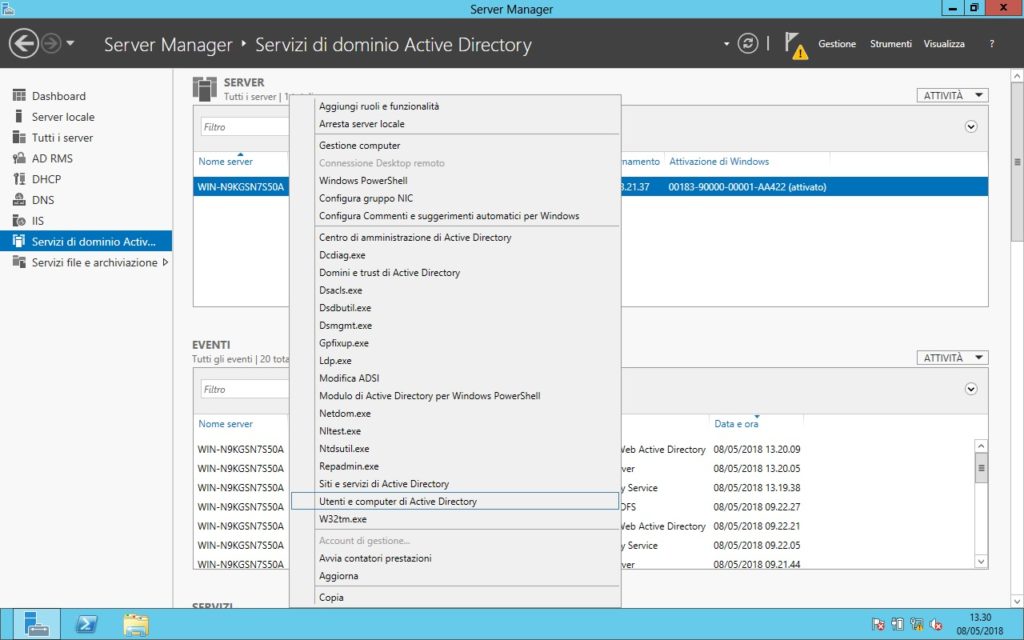The image size is (1024, 640).
Task: Click the server Filtro input field
Action: (x=245, y=127)
